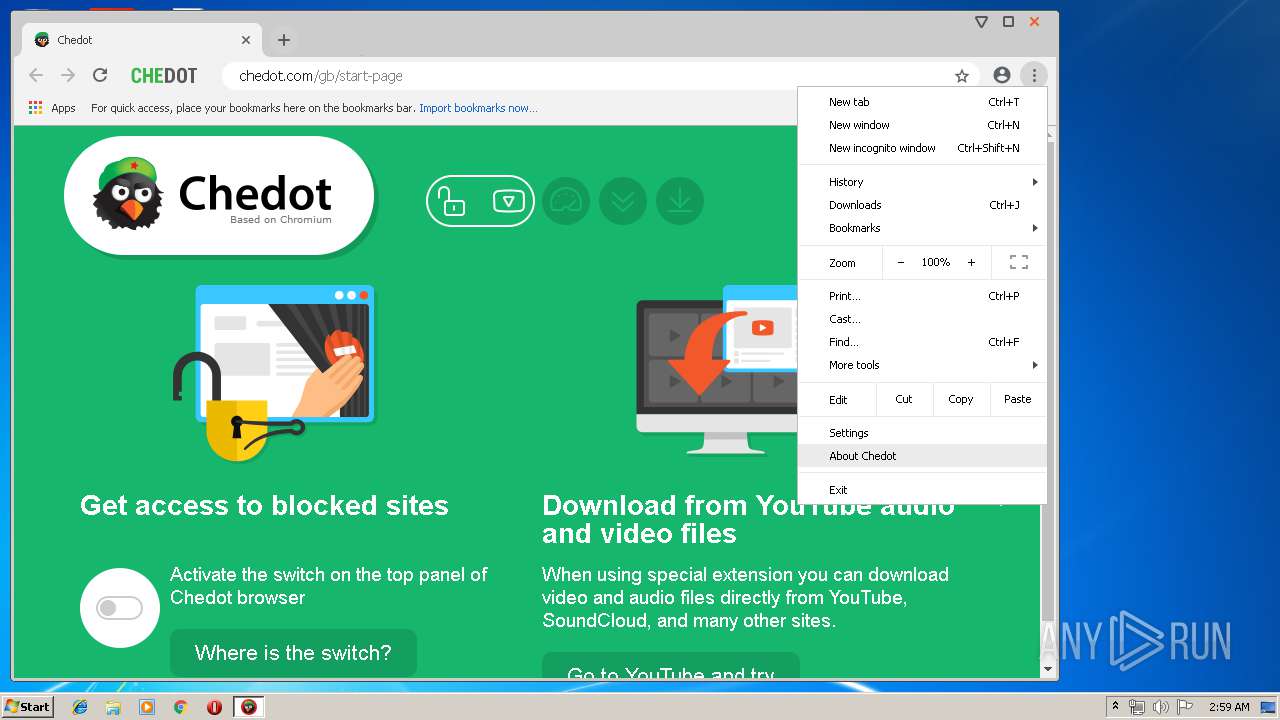Image resolution: width=1280 pixels, height=720 pixels.
Task: Show hidden system tray icons
Action: point(1115,707)
